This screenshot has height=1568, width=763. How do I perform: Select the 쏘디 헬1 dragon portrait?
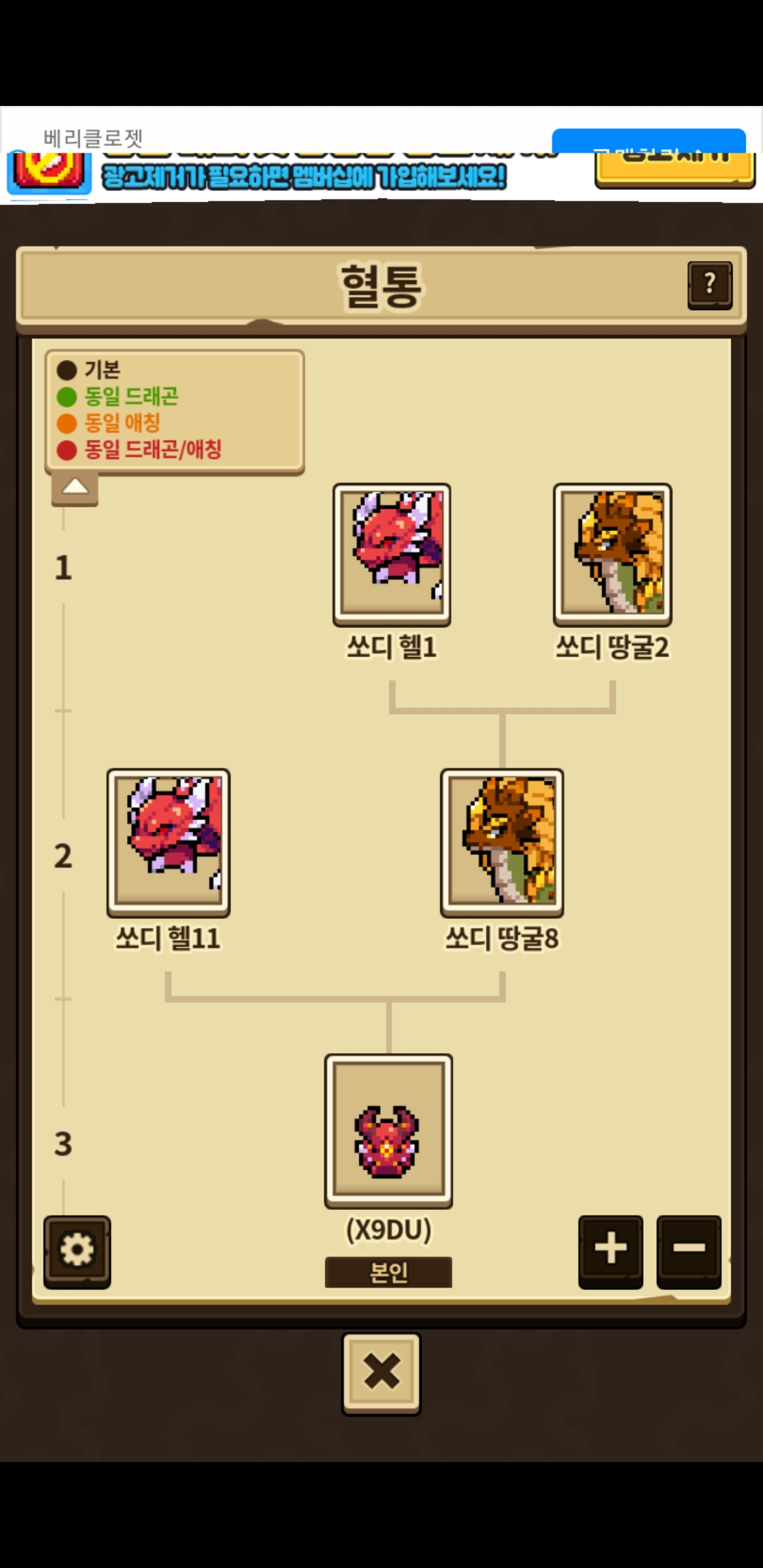[392, 554]
